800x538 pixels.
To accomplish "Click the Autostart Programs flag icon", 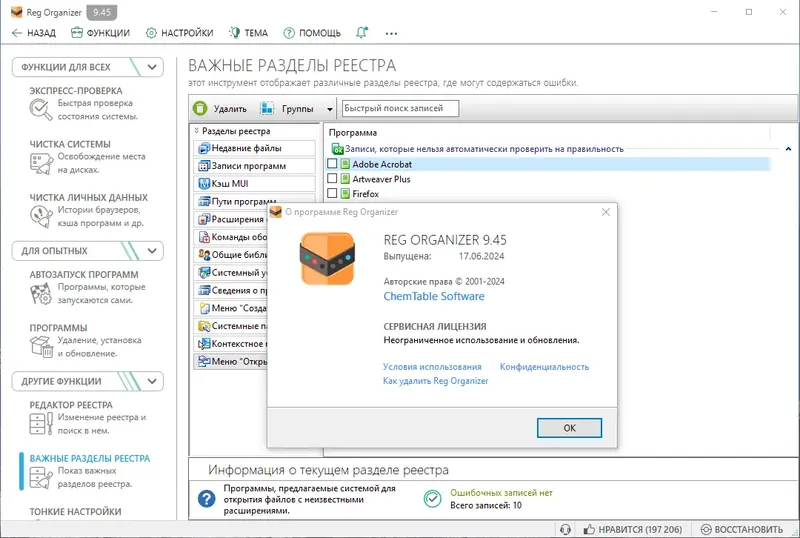I will 40,295.
